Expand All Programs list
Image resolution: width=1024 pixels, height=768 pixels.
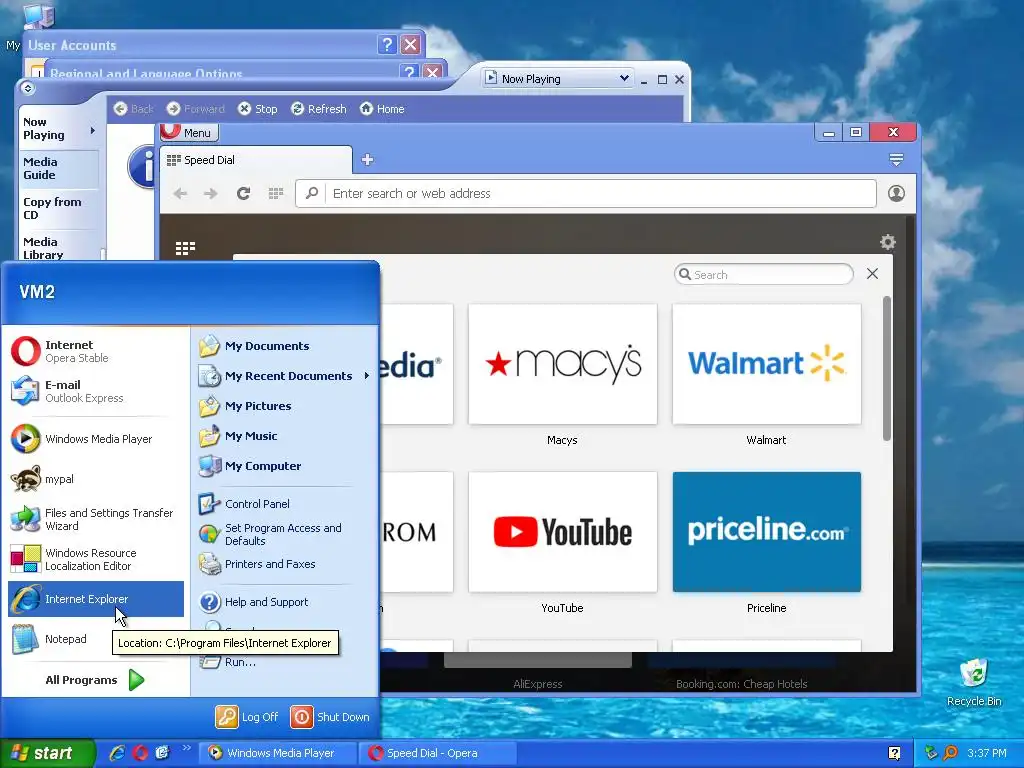(x=95, y=680)
